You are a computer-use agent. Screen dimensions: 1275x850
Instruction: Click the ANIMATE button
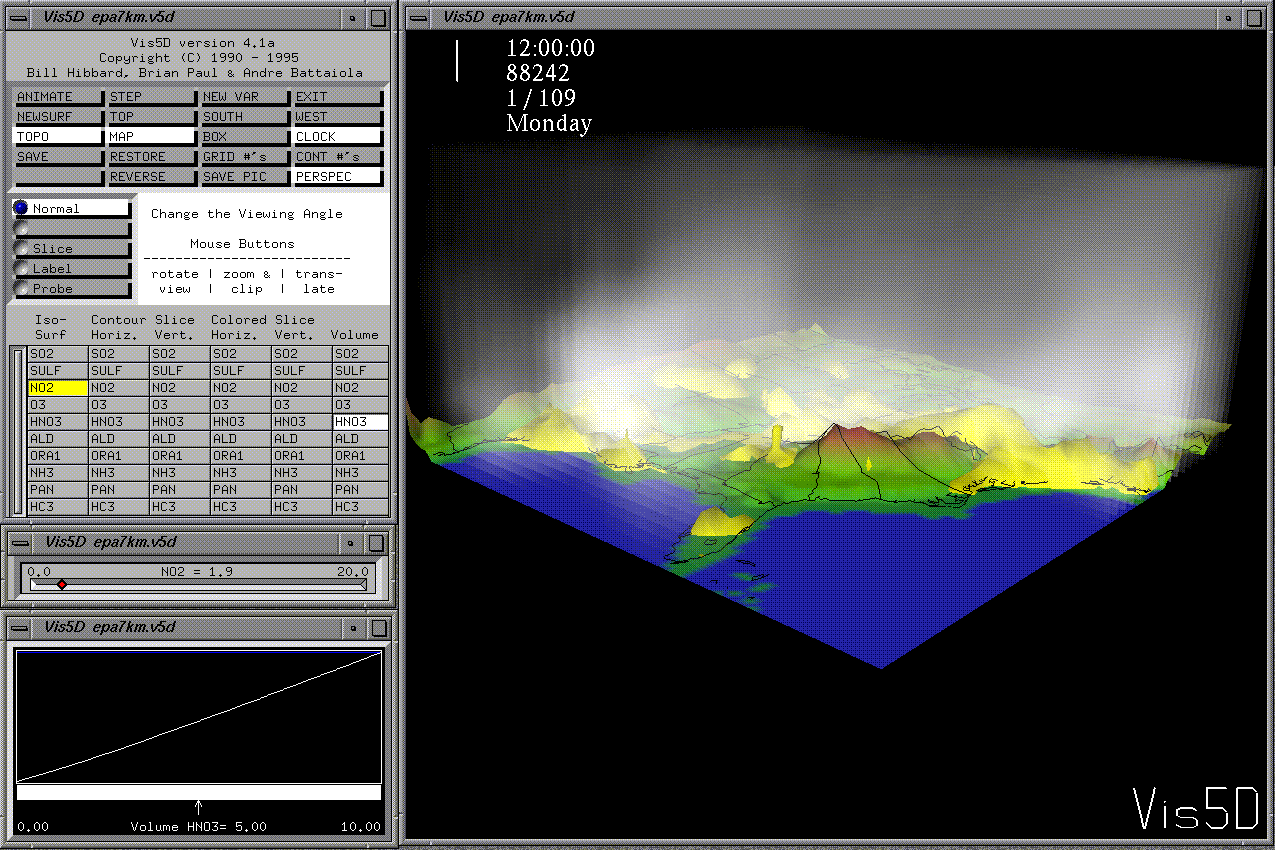coord(59,97)
